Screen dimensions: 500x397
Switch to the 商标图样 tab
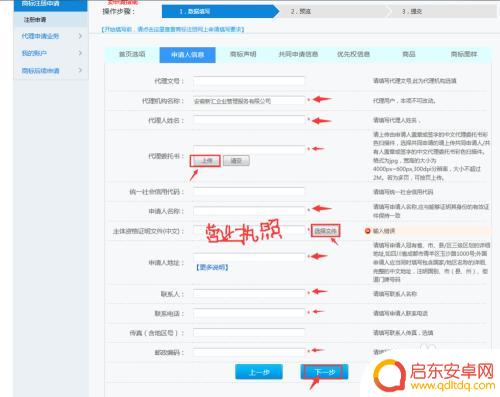(x=464, y=54)
